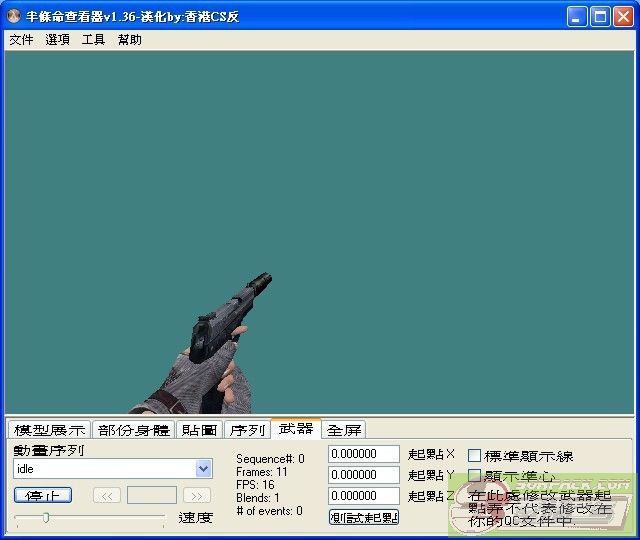
Task: Enable the 標準顯示線 checkbox
Action: click(475, 456)
